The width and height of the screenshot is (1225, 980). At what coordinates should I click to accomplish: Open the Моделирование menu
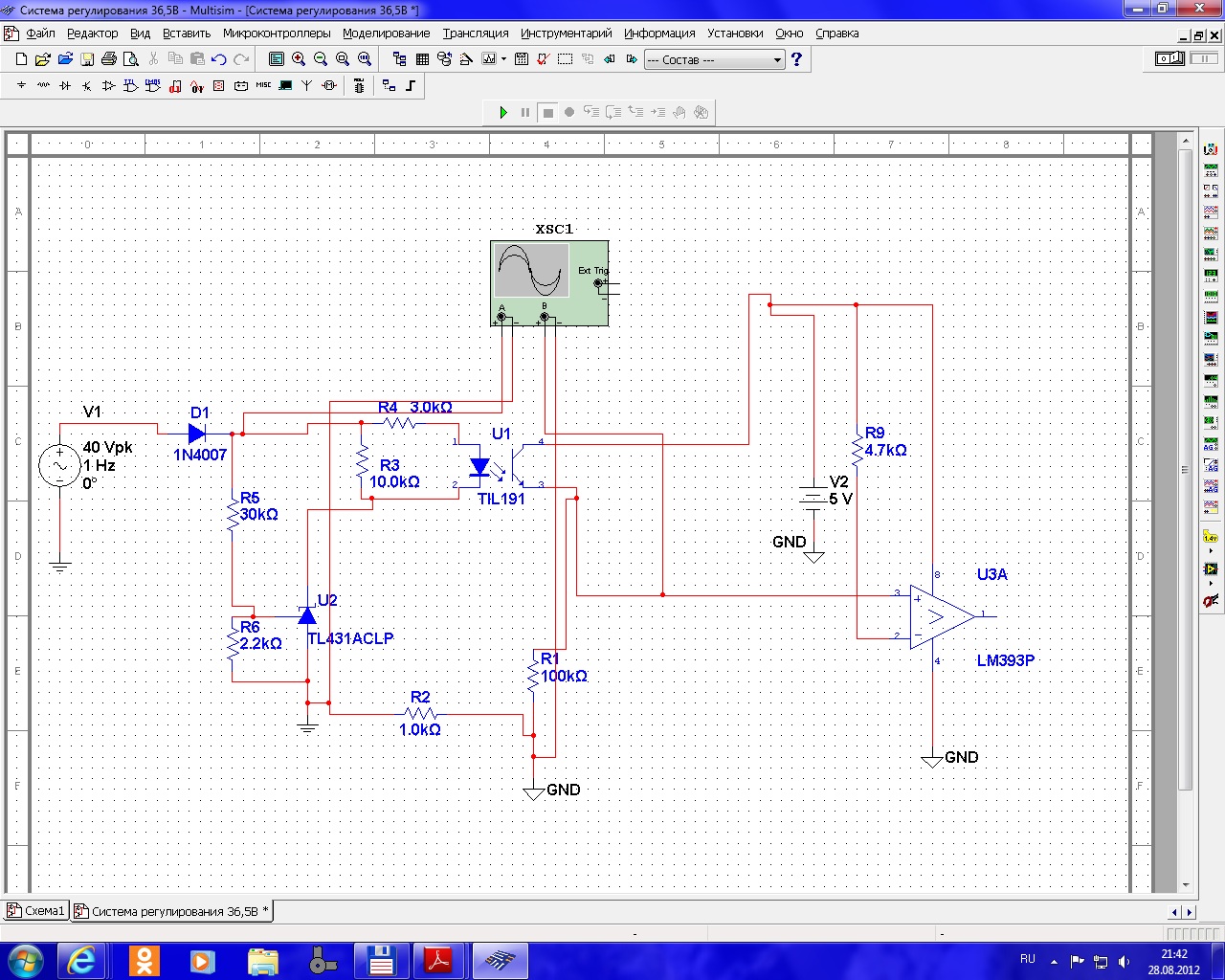[386, 33]
